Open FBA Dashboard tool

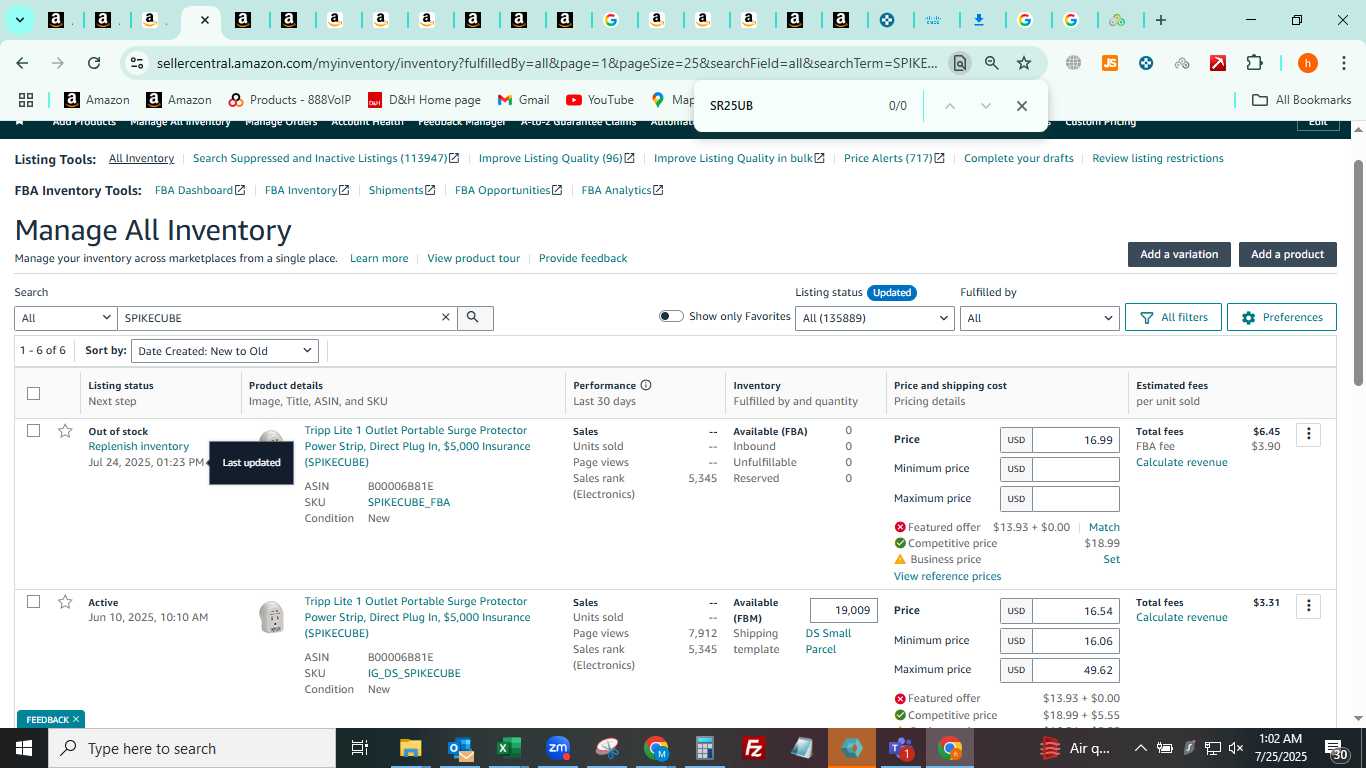[200, 190]
